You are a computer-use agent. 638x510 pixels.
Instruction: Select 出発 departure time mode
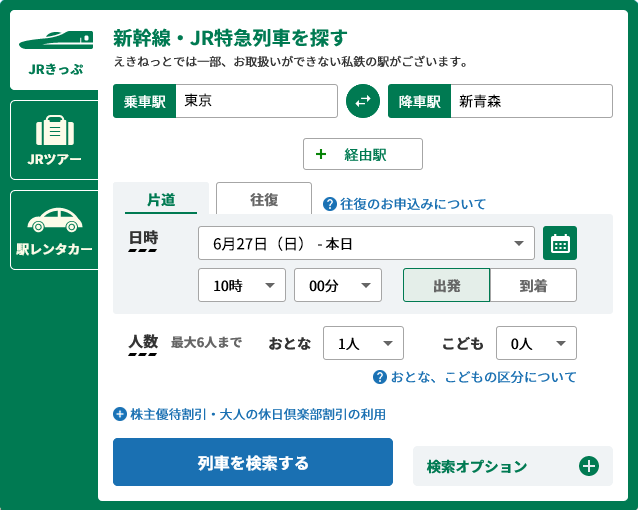click(446, 285)
